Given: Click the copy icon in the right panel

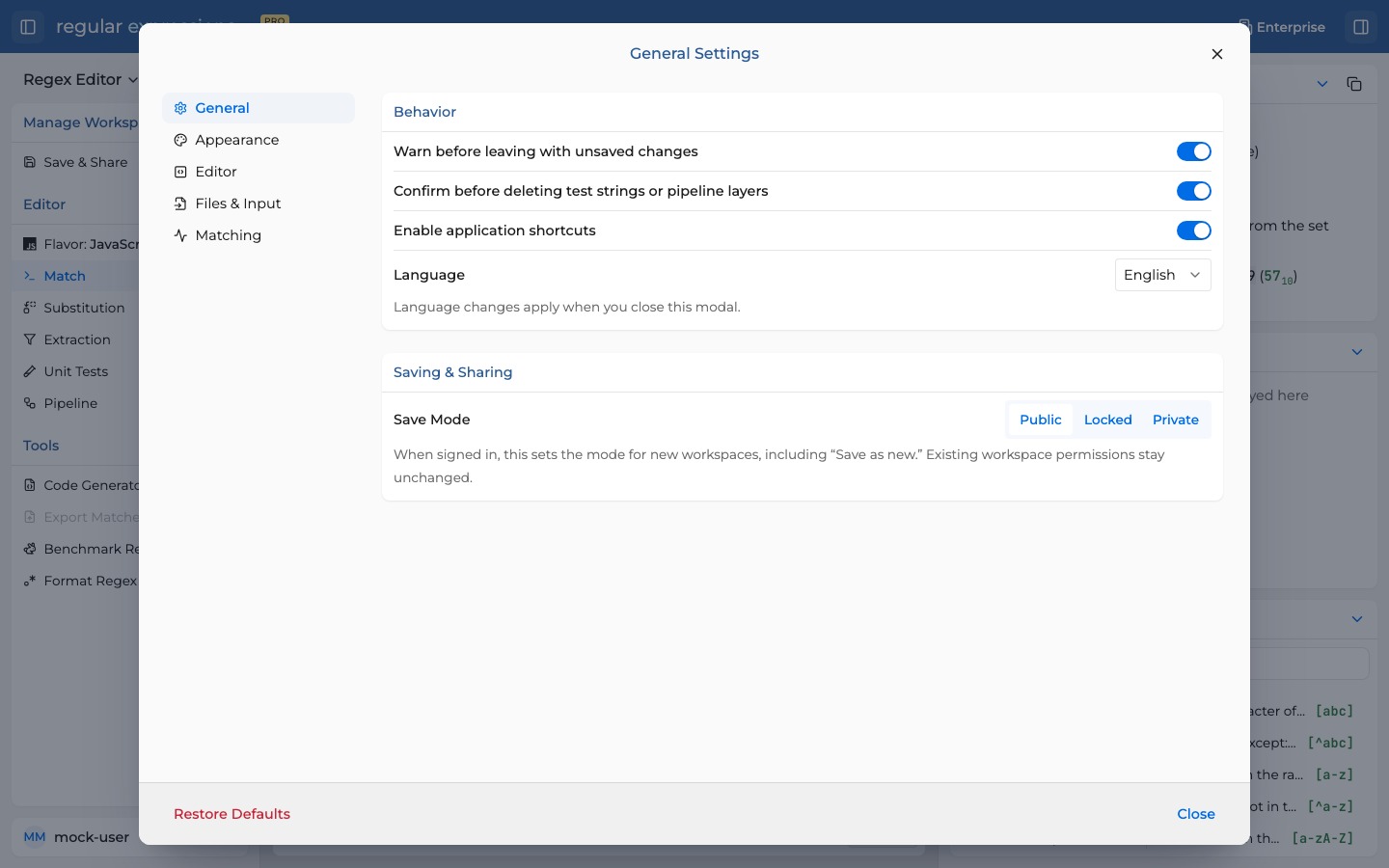Looking at the screenshot, I should pos(1354,84).
